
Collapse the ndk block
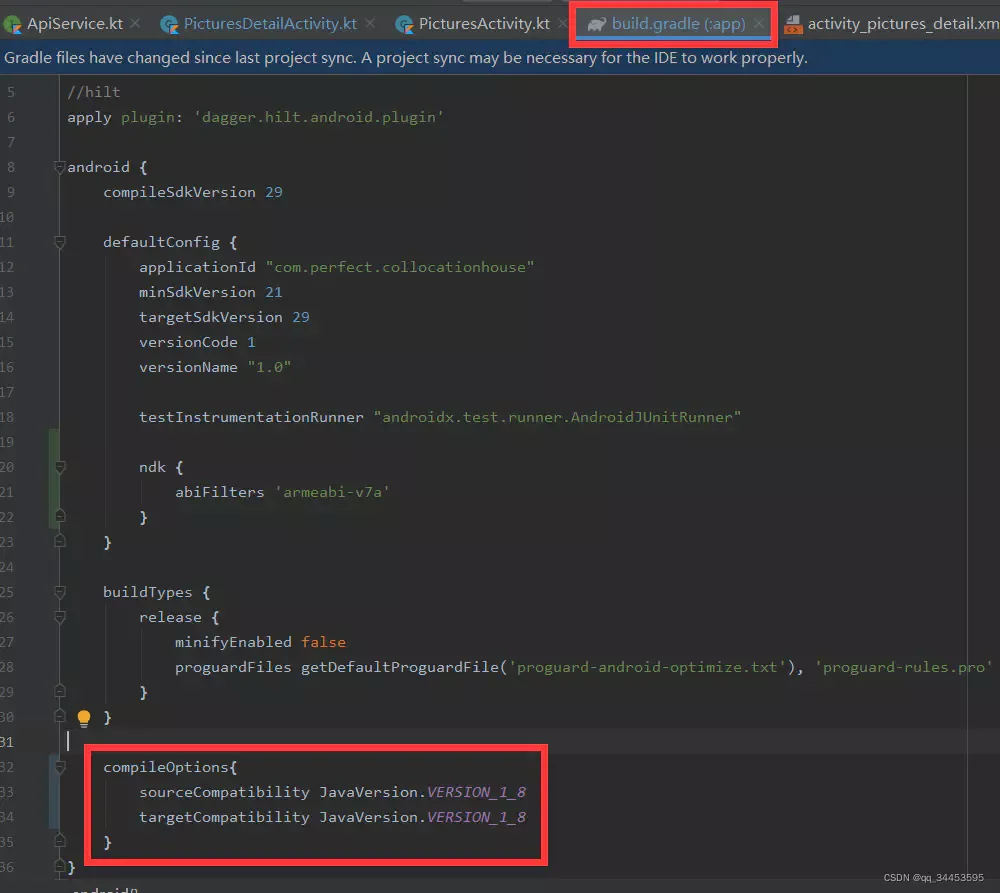(58, 466)
